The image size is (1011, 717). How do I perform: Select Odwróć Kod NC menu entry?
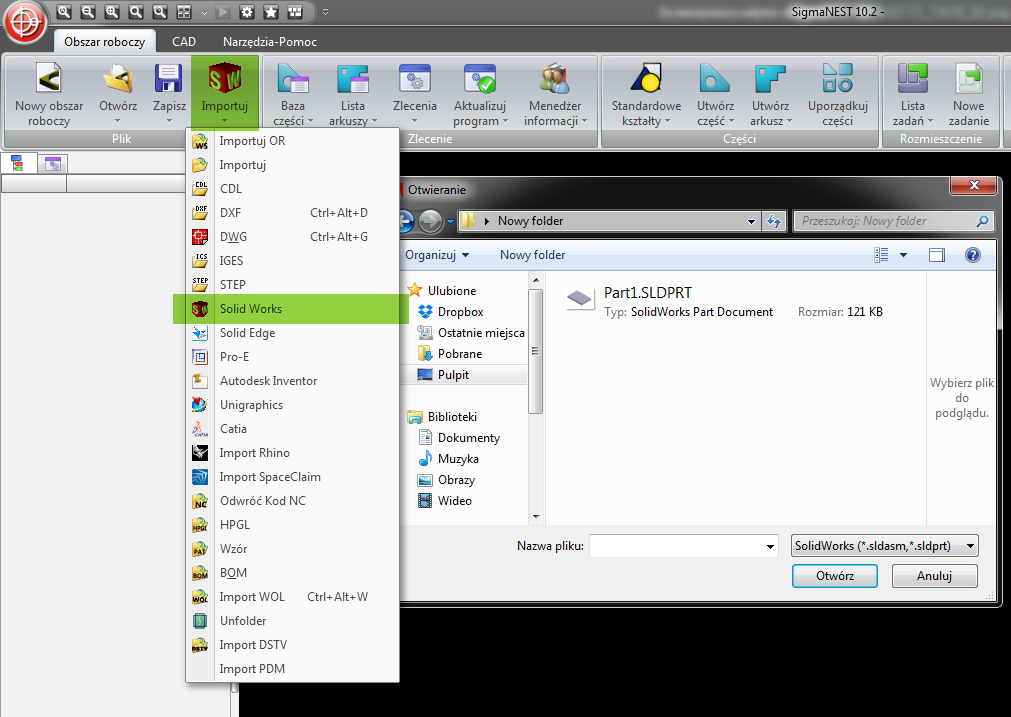tap(293, 501)
